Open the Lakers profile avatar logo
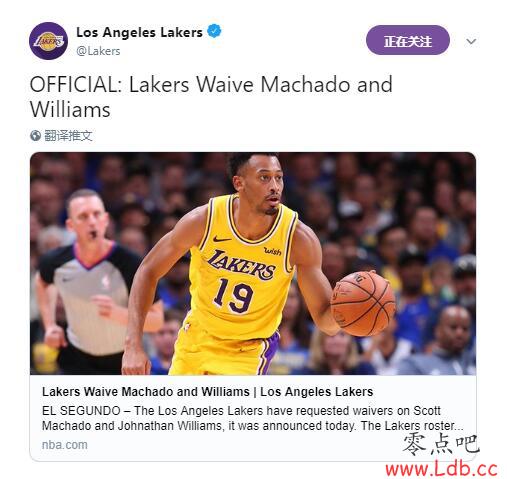Image resolution: width=507 pixels, height=479 pixels. point(48,41)
